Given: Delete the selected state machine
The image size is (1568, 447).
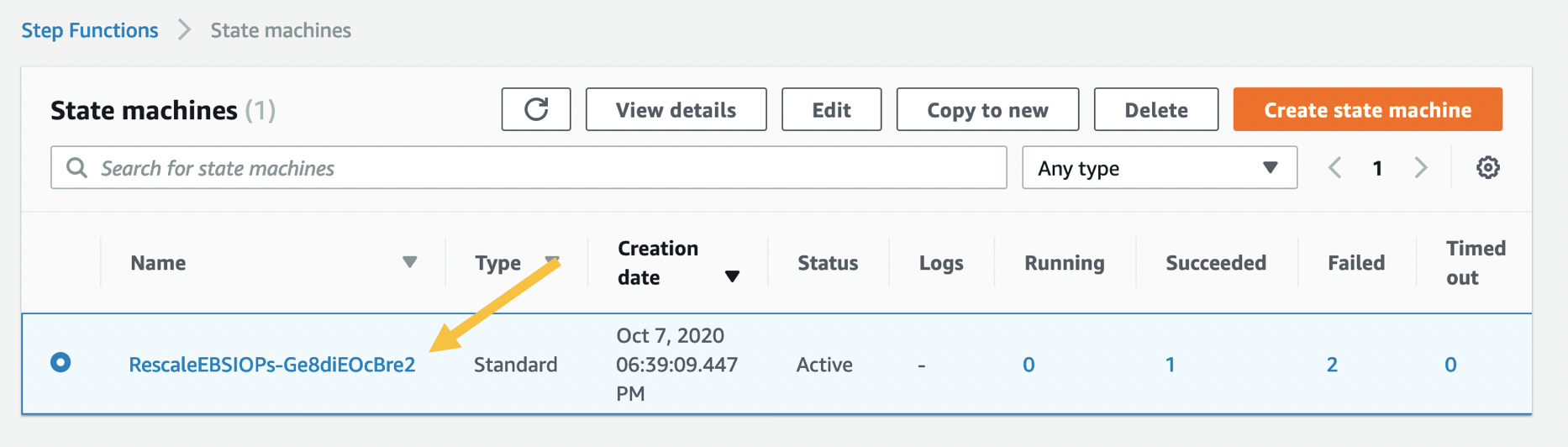Looking at the screenshot, I should click(1155, 110).
